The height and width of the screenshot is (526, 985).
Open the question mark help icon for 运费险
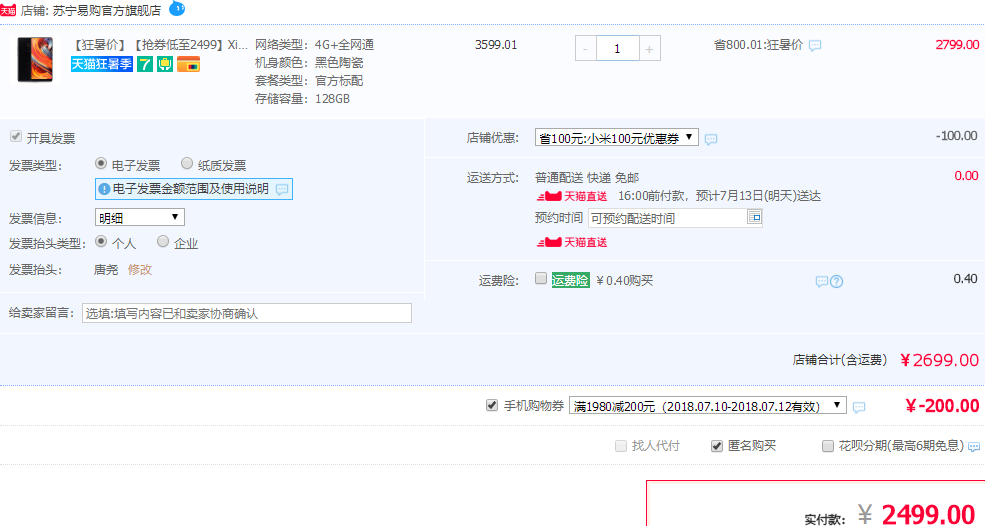pyautogui.click(x=836, y=282)
